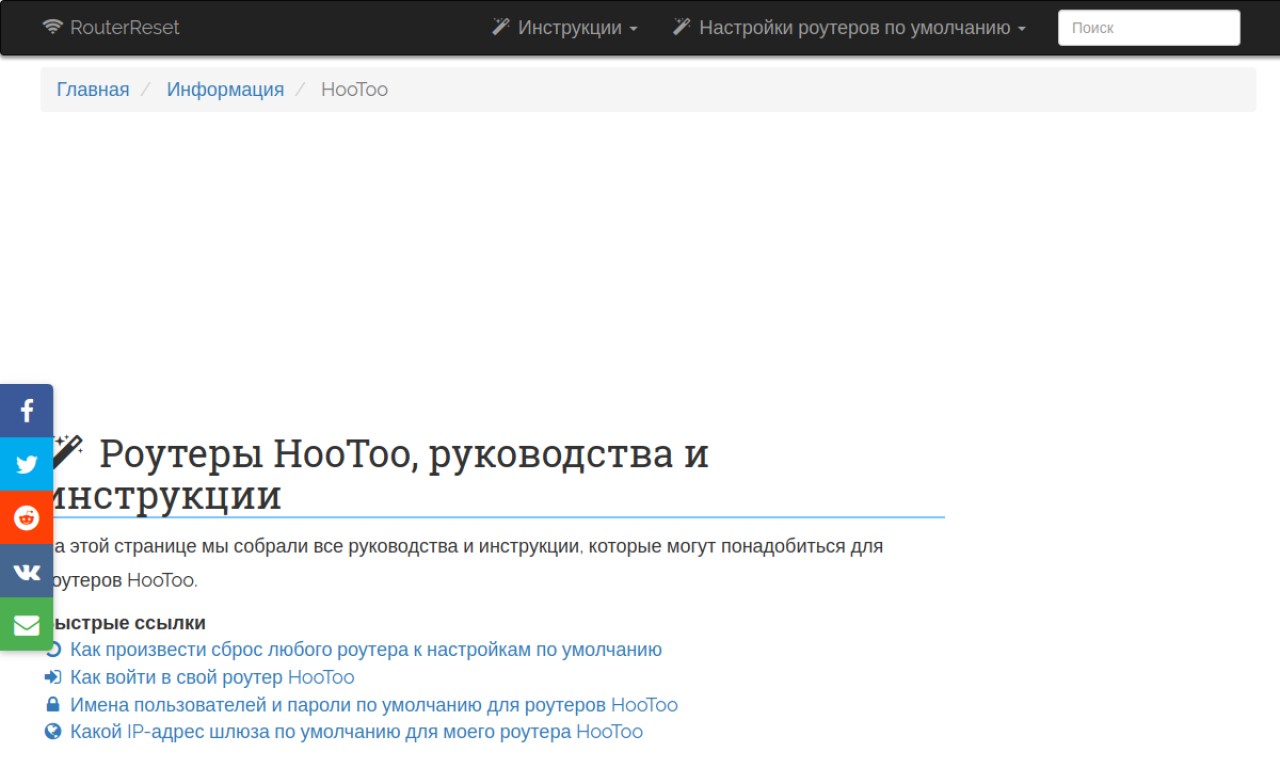
Task: Open default usernames and passwords HooToo link
Action: [373, 705]
